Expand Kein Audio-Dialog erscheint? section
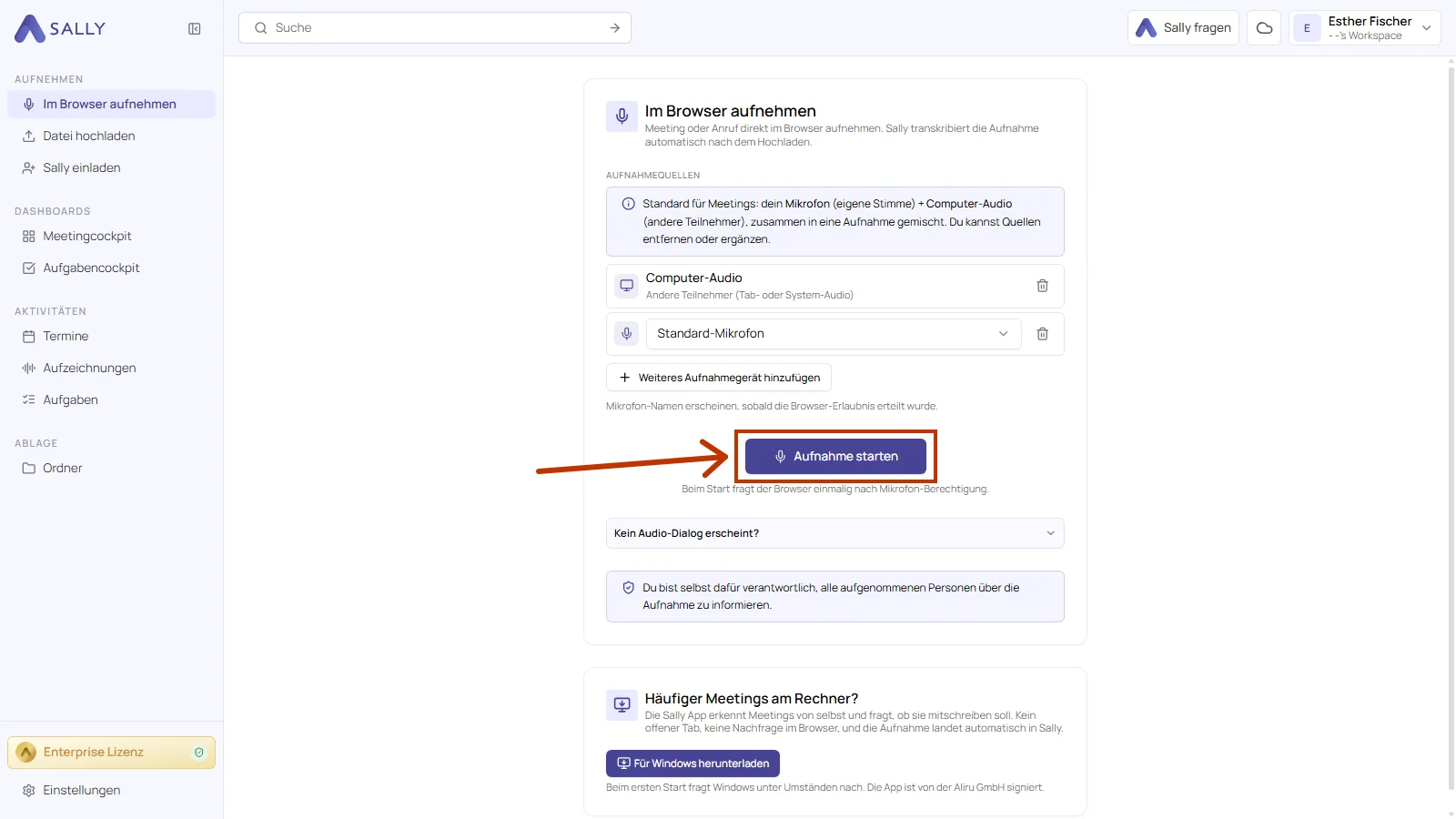1456x819 pixels. [x=835, y=533]
